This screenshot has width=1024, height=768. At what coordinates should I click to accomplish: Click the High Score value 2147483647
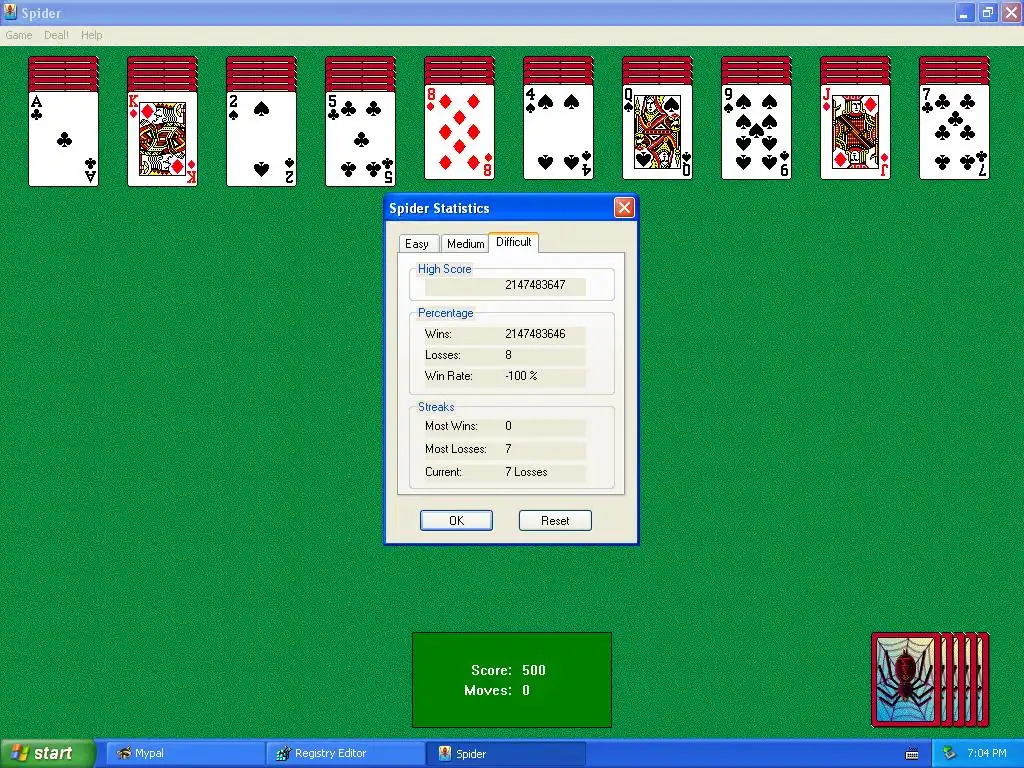(x=535, y=285)
